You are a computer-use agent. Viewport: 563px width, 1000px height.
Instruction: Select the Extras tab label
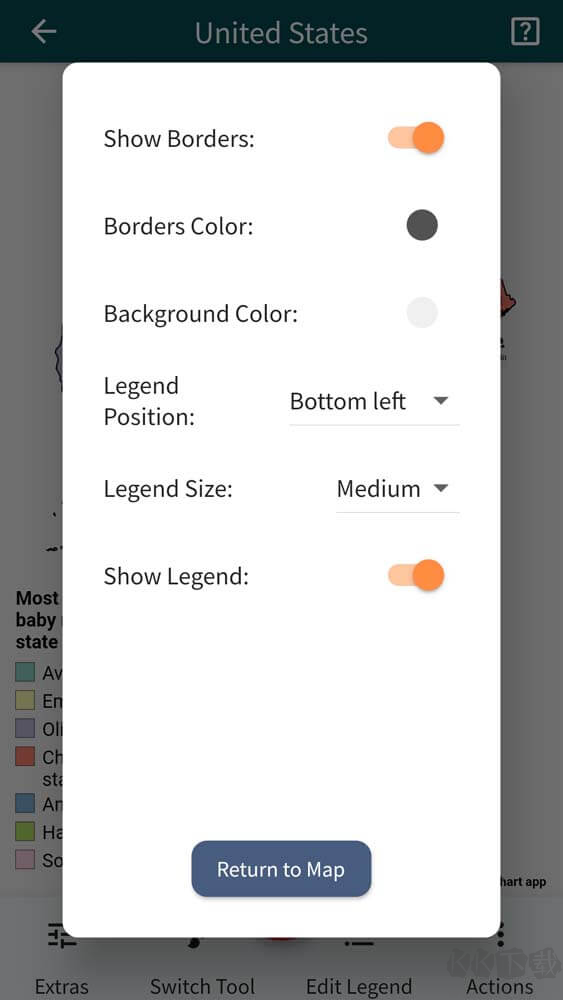(x=62, y=986)
